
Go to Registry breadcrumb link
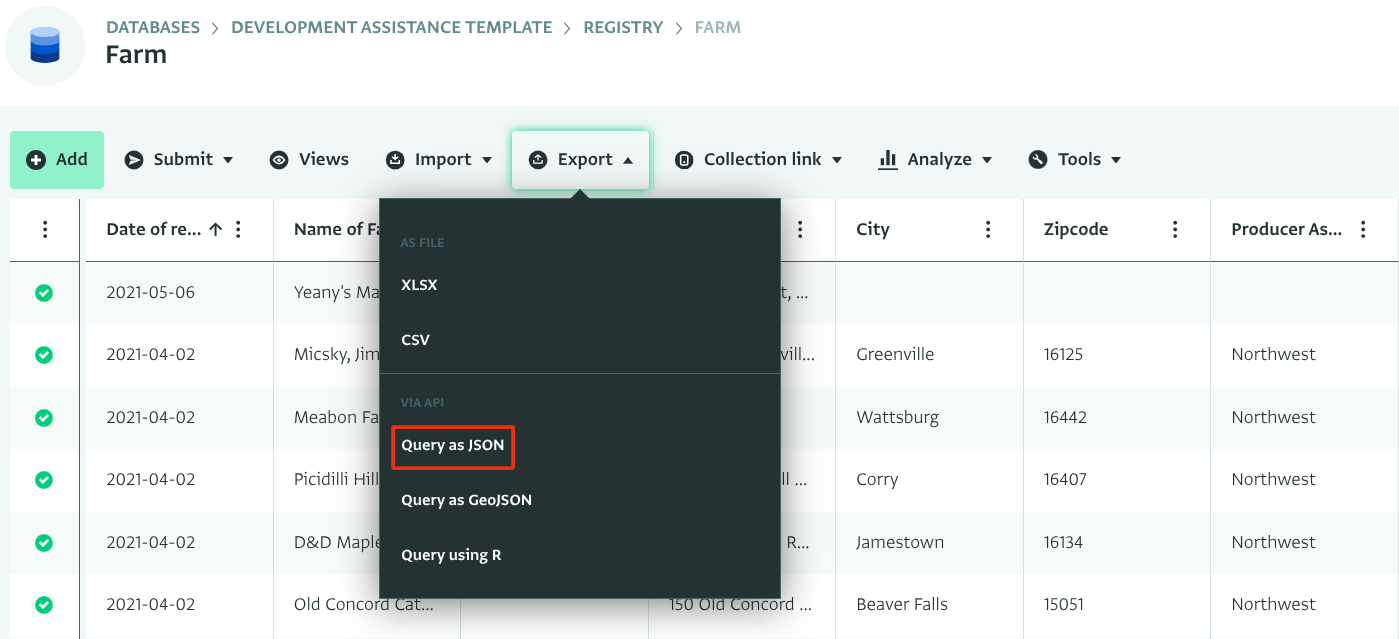click(x=623, y=28)
